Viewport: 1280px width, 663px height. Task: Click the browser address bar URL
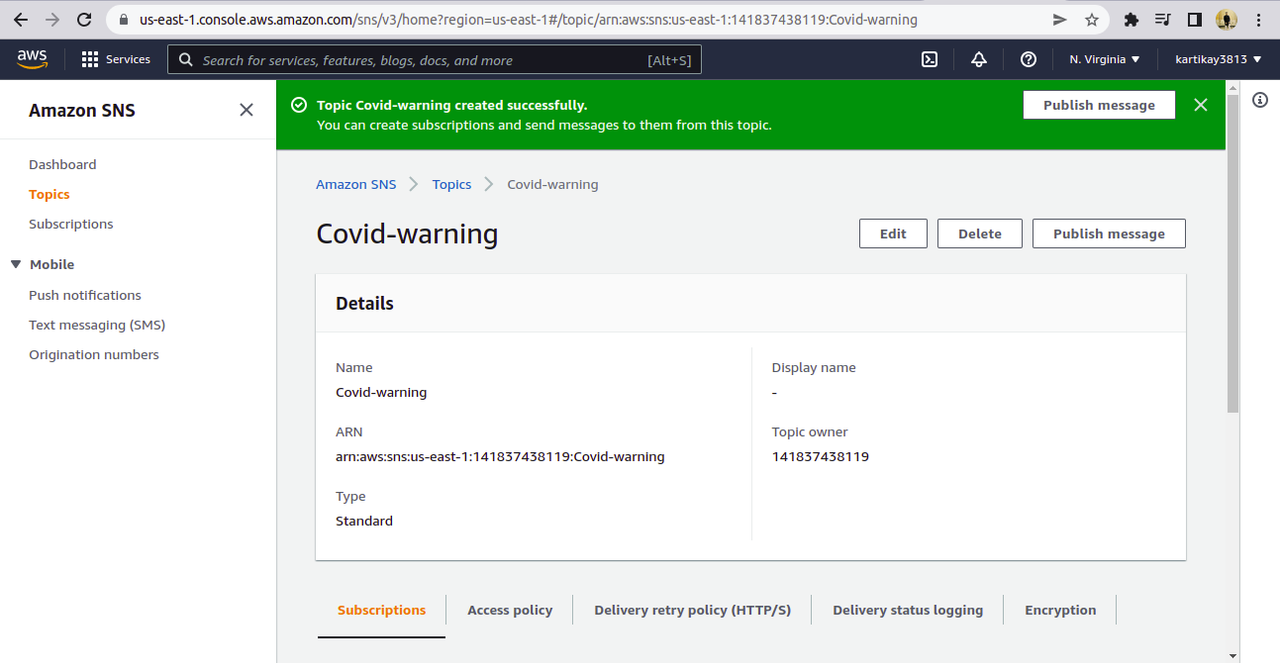click(528, 19)
